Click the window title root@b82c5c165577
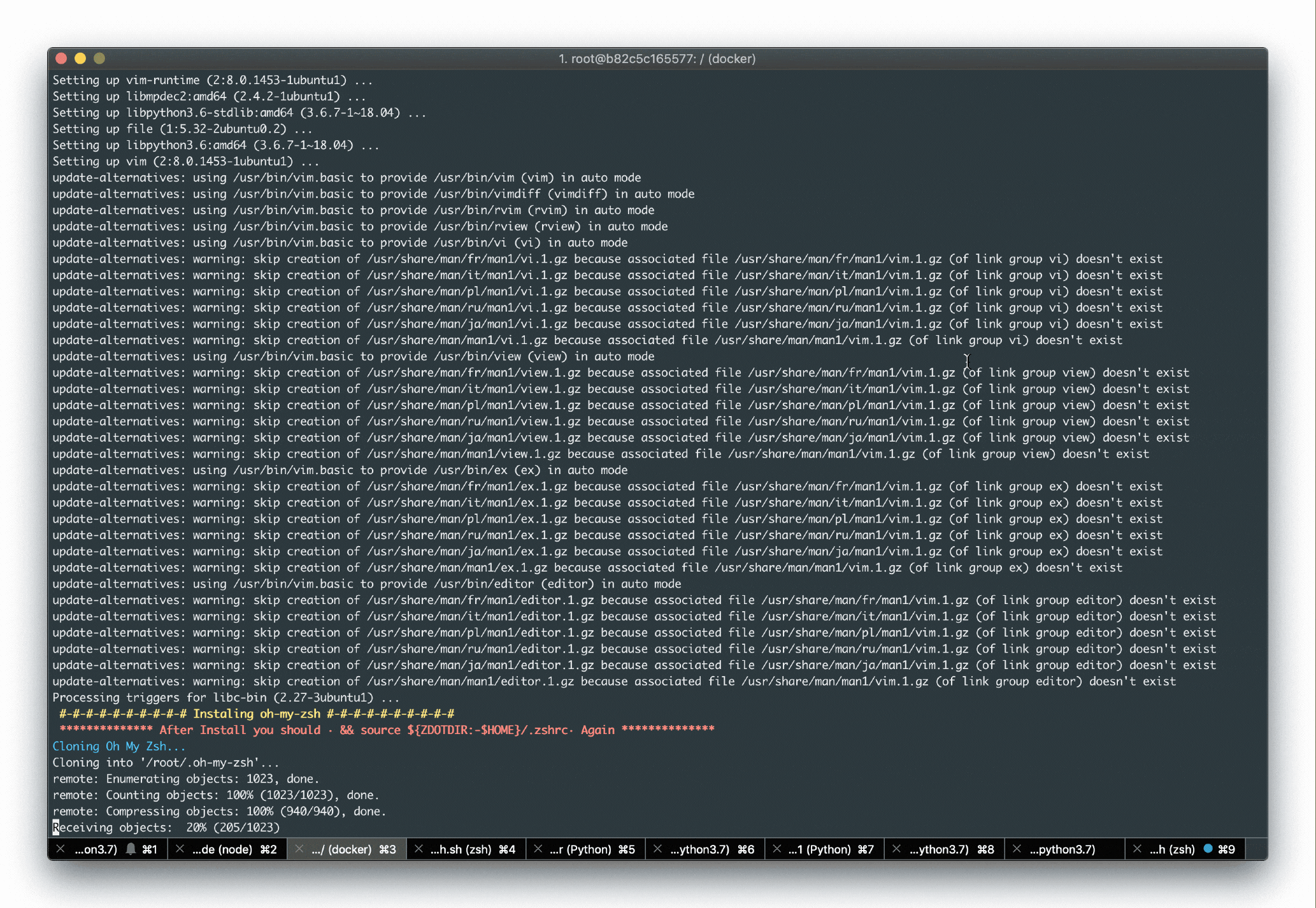This screenshot has height=908, width=1316. 657,59
